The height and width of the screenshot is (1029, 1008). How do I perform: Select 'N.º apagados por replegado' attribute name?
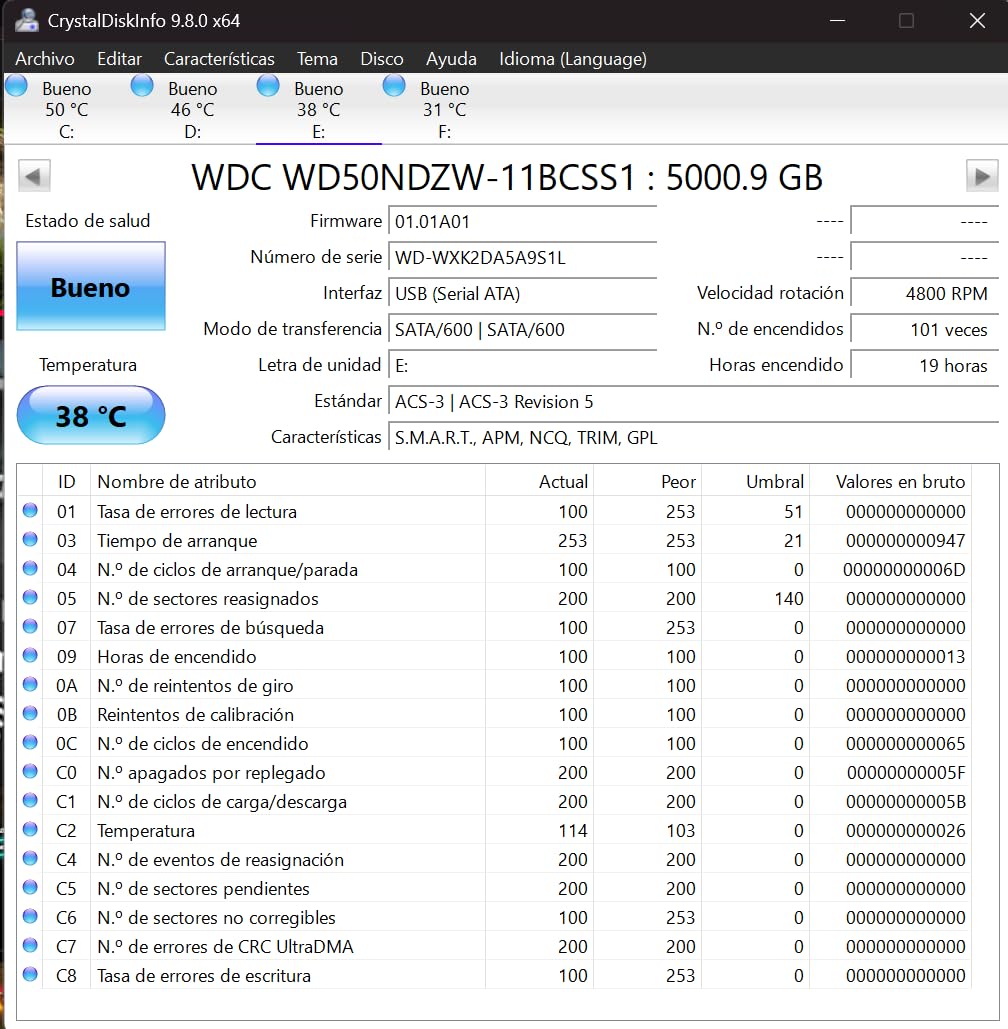pyautogui.click(x=211, y=773)
